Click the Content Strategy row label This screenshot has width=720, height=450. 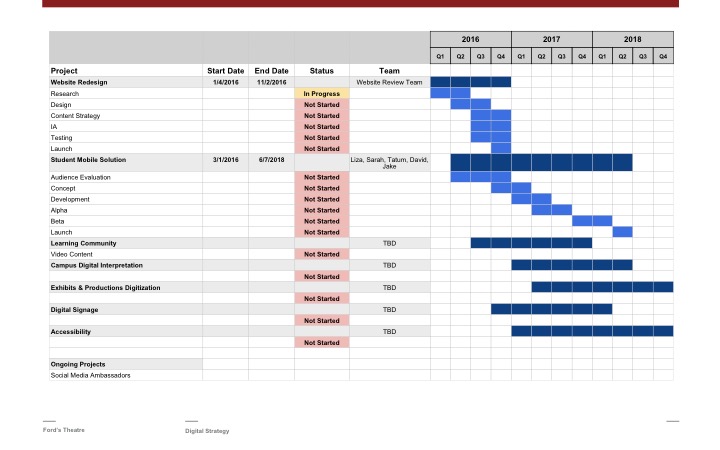(75, 116)
